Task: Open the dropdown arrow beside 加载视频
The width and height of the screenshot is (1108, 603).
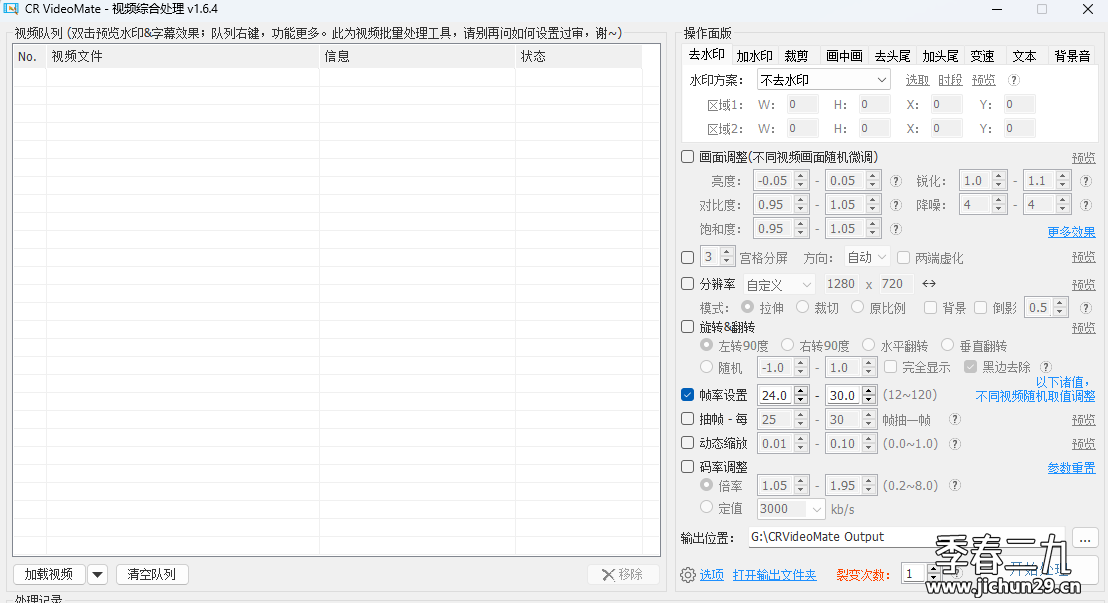Action: coord(98,575)
